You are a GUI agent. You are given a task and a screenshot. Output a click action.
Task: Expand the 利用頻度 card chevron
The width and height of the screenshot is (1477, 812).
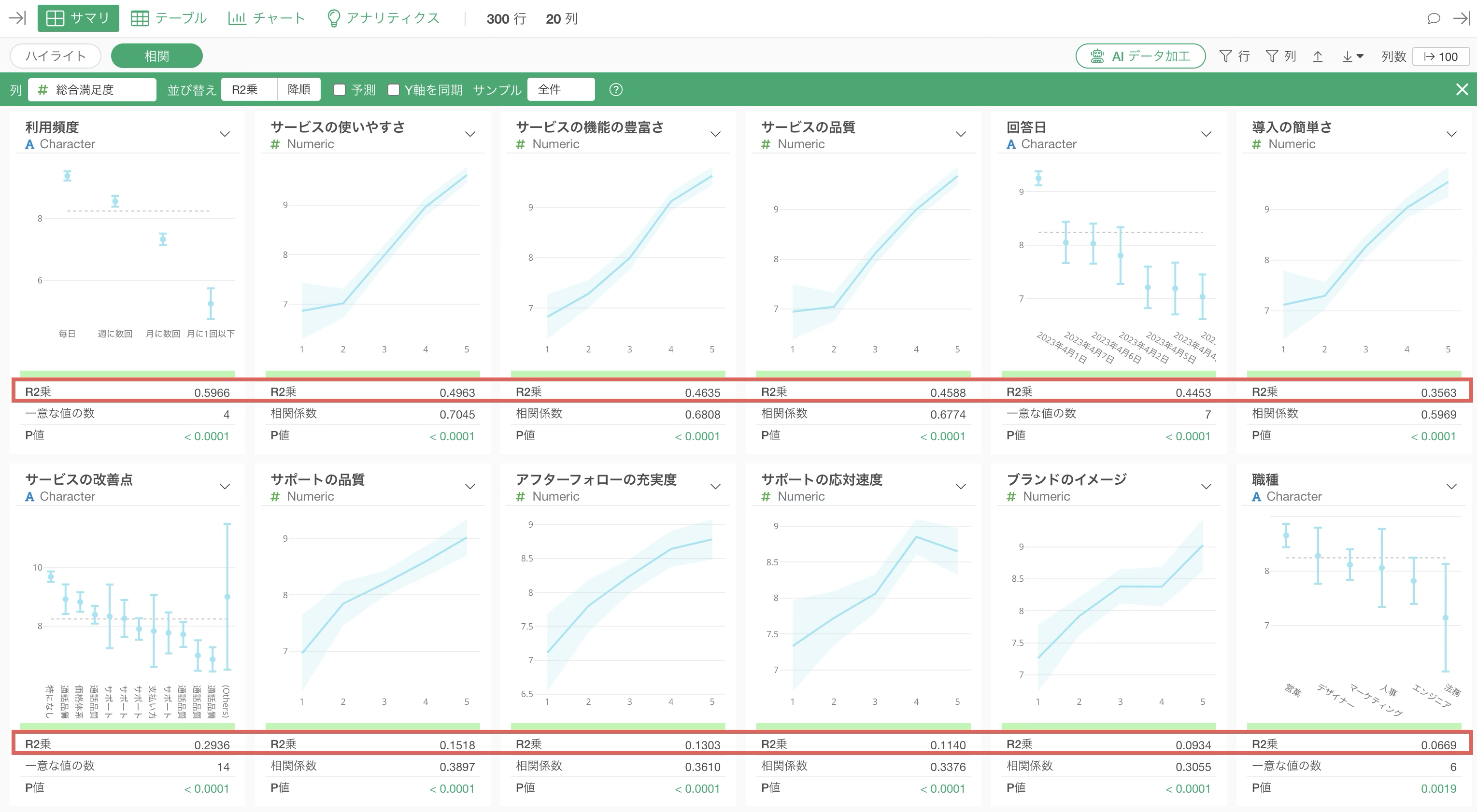[225, 134]
